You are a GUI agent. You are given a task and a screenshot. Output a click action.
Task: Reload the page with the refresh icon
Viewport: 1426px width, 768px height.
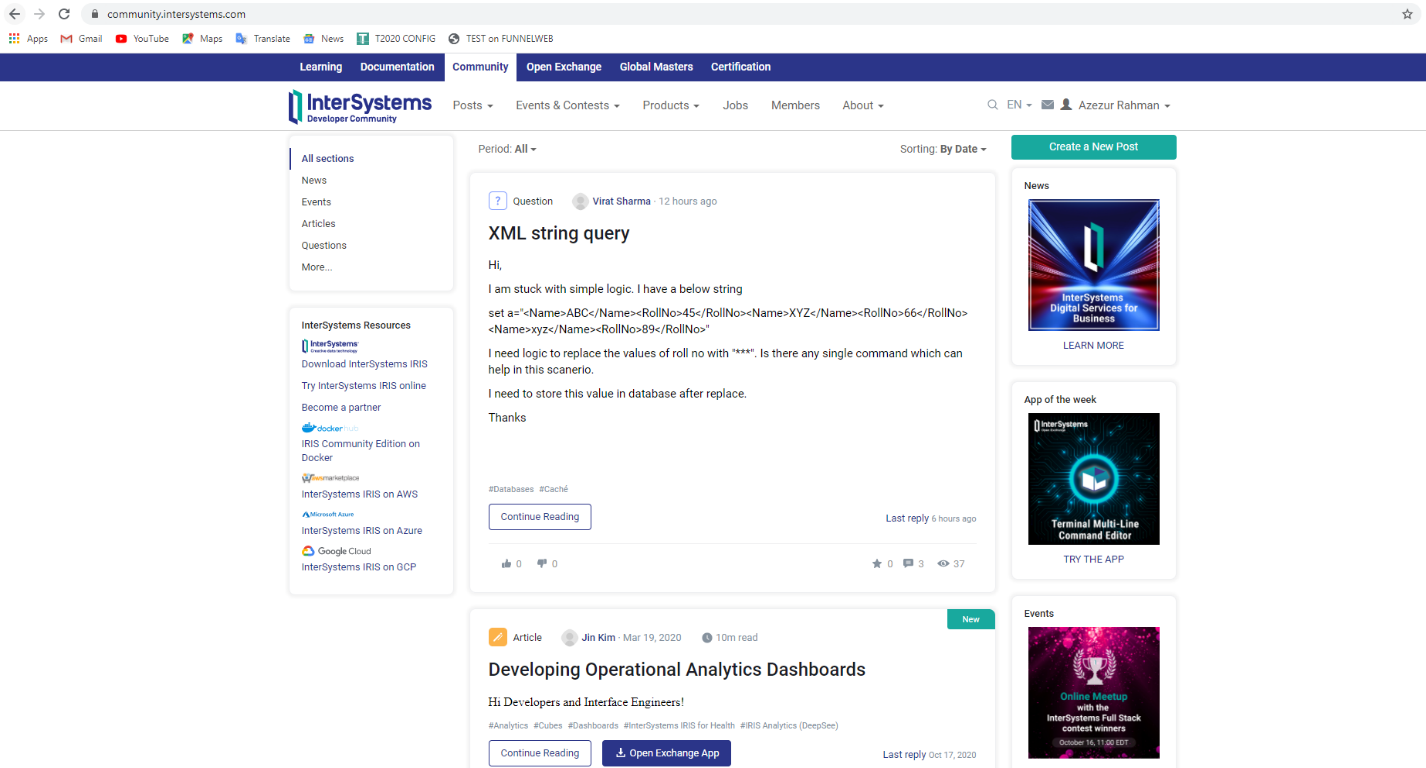click(x=64, y=14)
